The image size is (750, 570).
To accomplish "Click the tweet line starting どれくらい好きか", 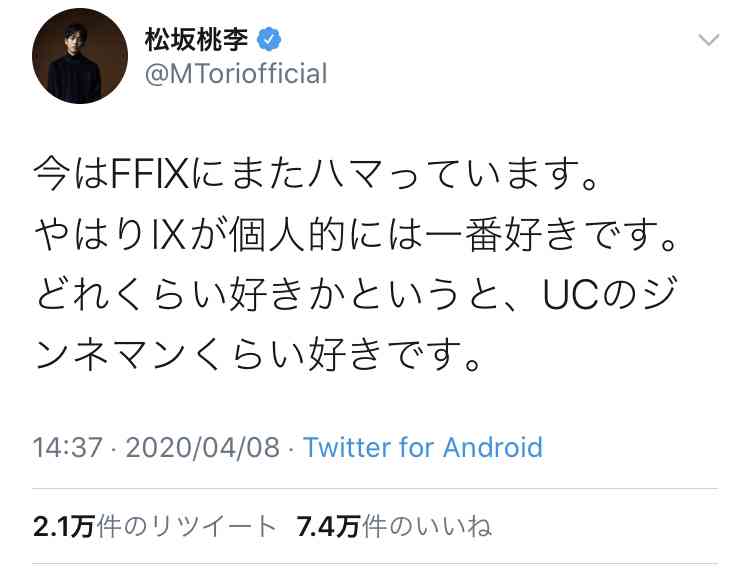I will (355, 295).
